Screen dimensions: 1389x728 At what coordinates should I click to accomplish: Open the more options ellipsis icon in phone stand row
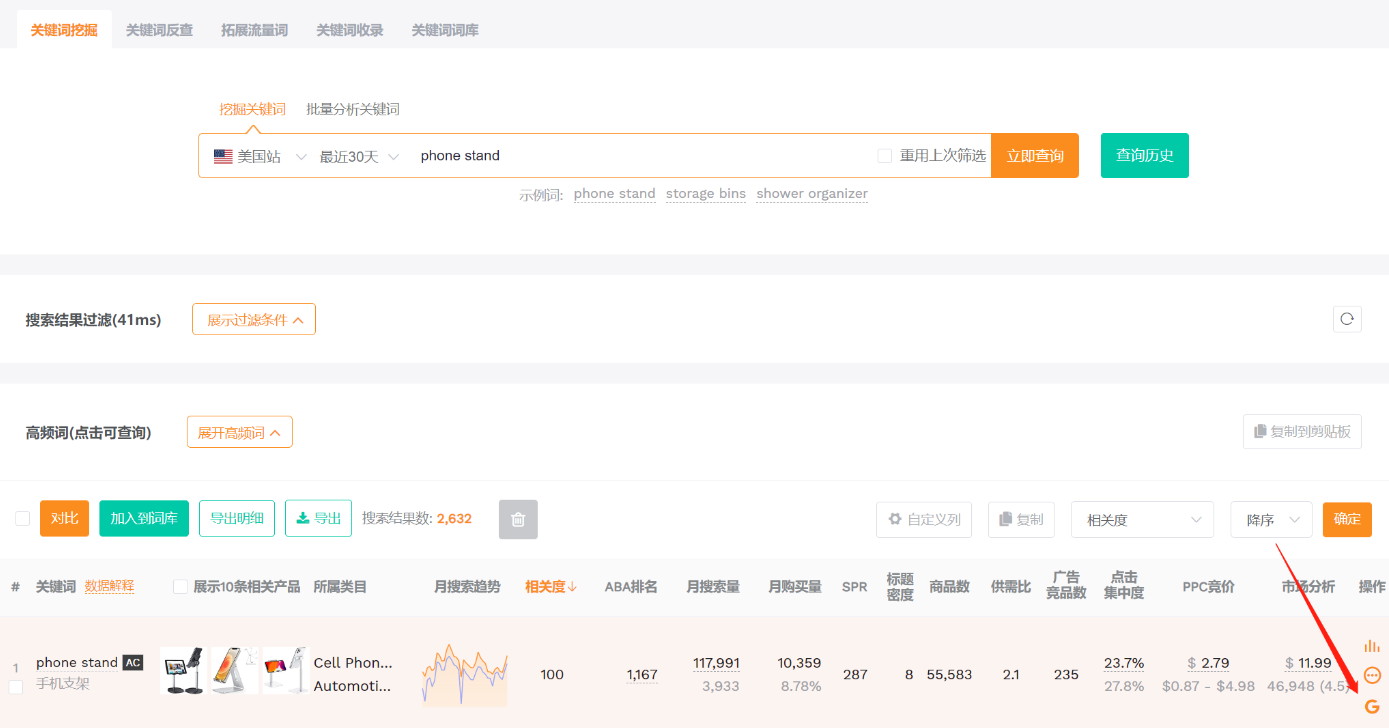1372,675
